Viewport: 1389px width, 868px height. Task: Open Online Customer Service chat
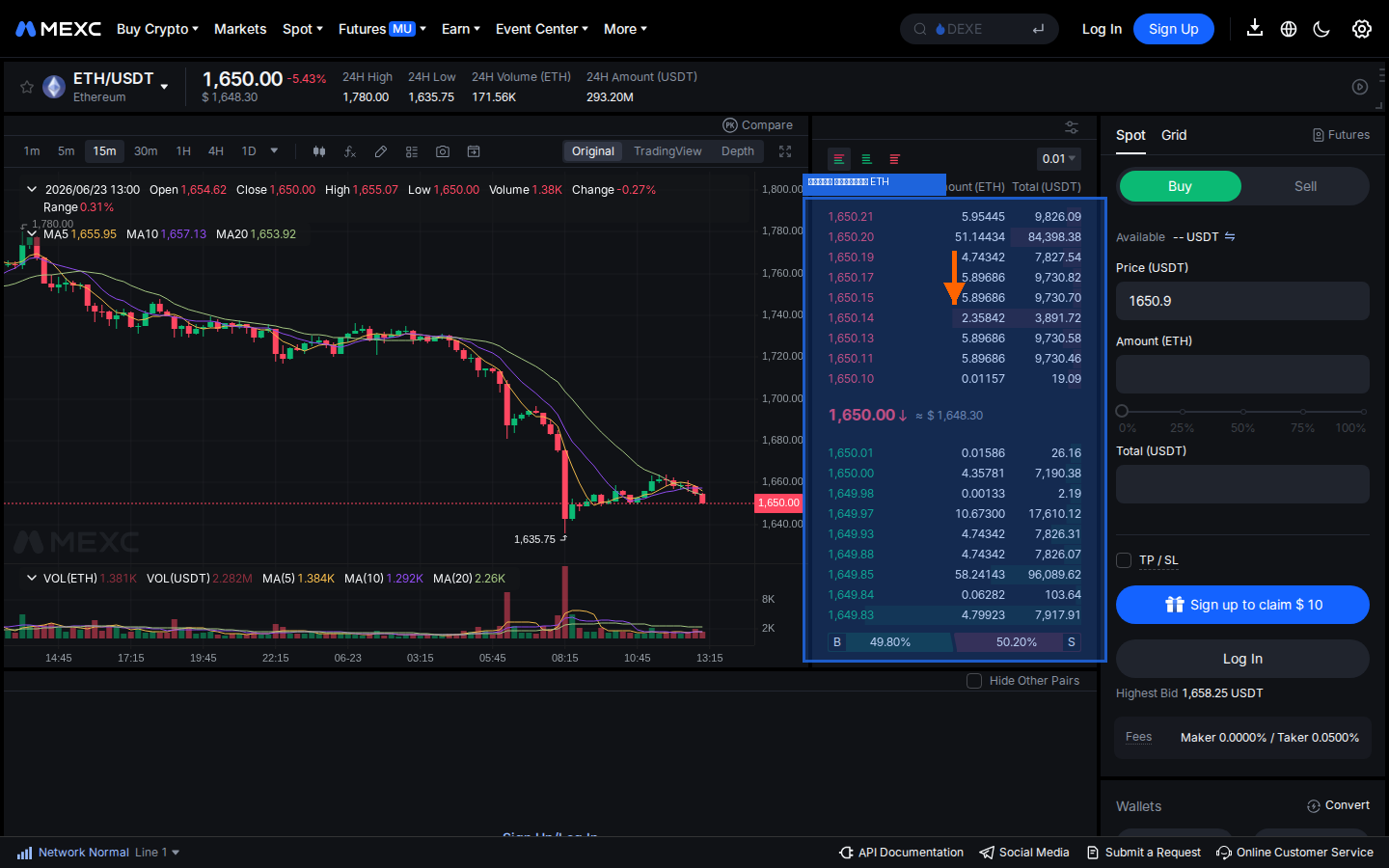pos(1294,853)
